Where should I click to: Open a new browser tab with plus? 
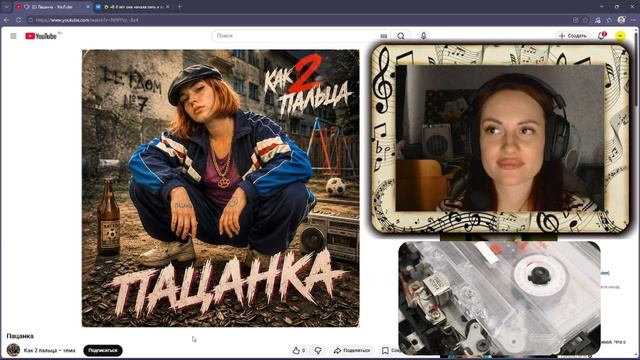(180, 7)
